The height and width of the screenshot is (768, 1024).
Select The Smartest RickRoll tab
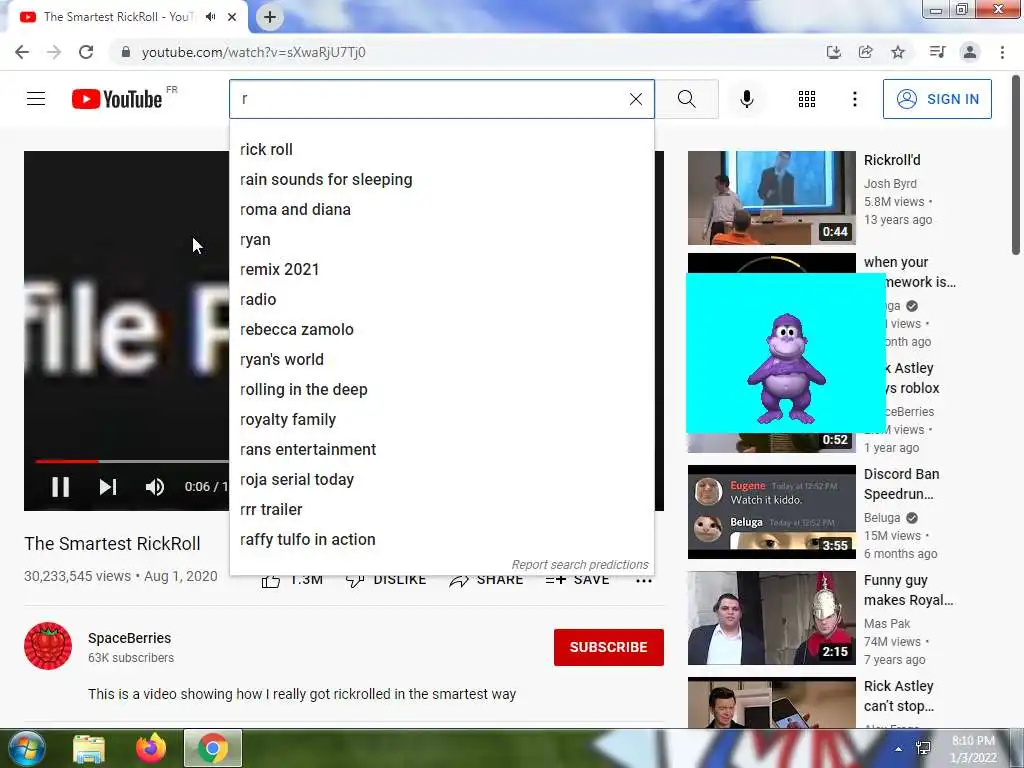[x=118, y=17]
